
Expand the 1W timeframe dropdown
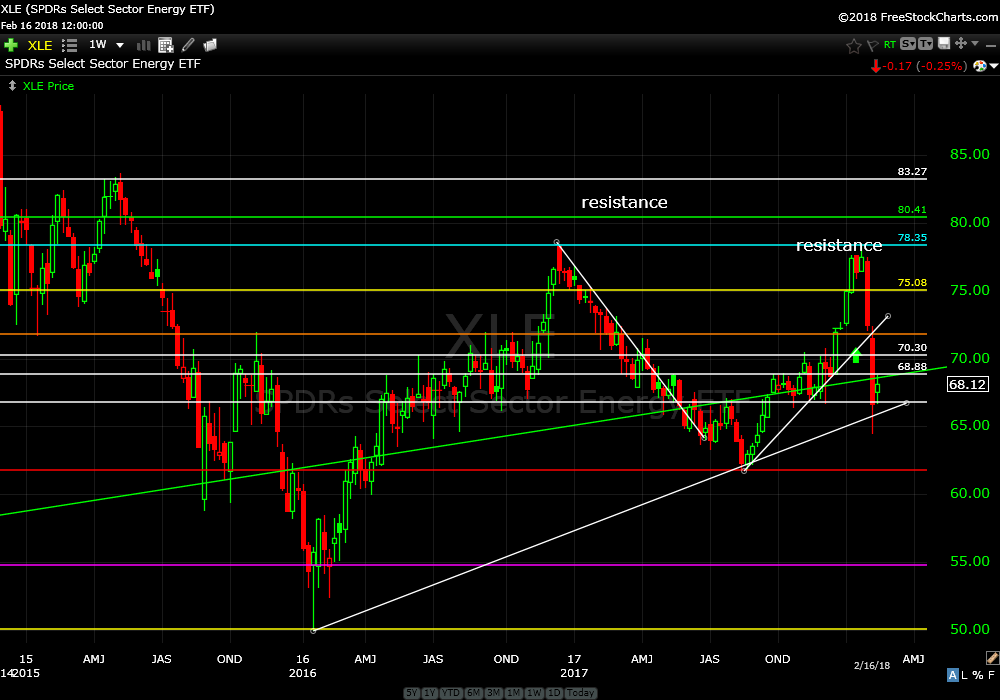(x=120, y=45)
